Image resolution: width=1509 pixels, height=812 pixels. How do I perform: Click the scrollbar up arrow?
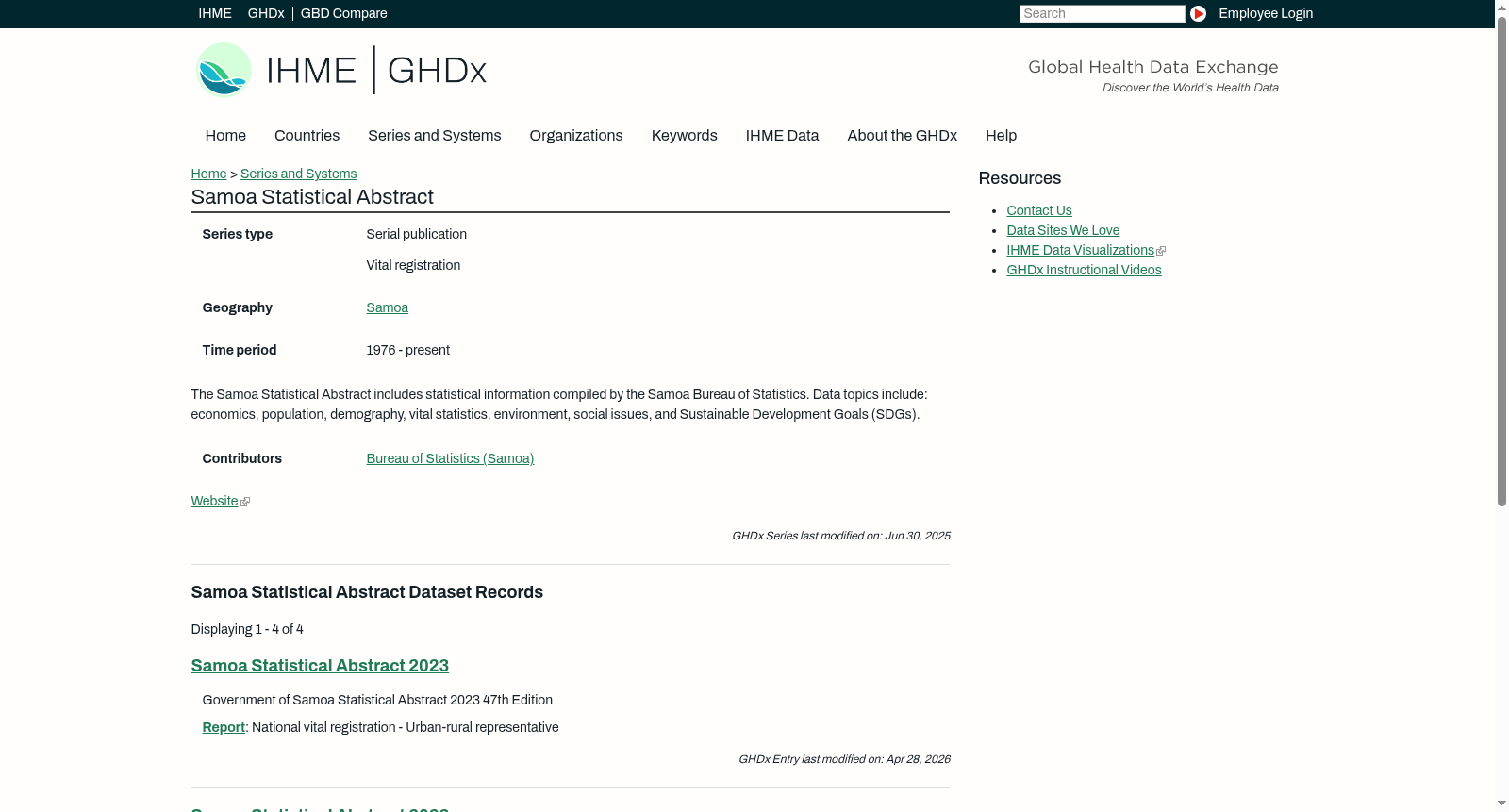[x=1501, y=8]
